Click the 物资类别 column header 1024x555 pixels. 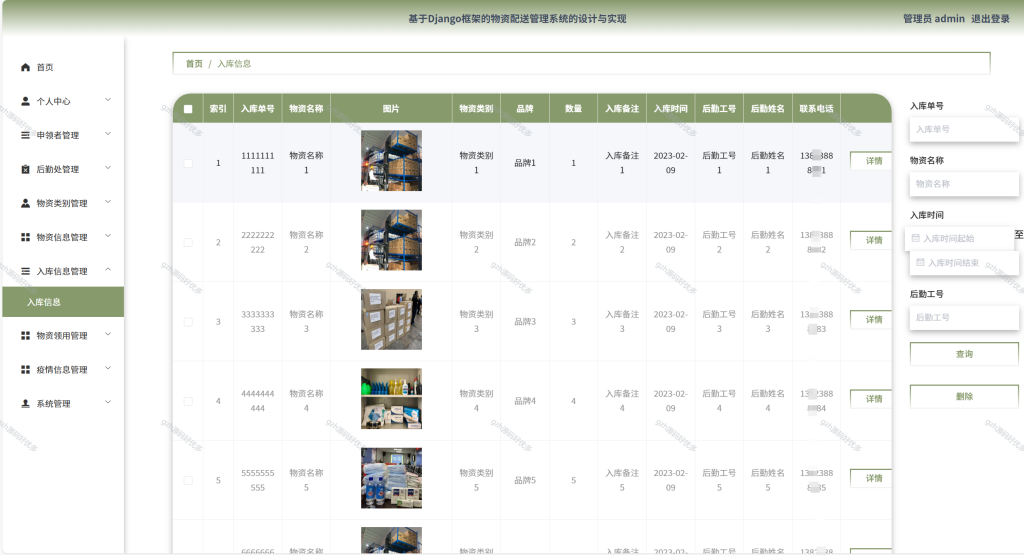[476, 109]
